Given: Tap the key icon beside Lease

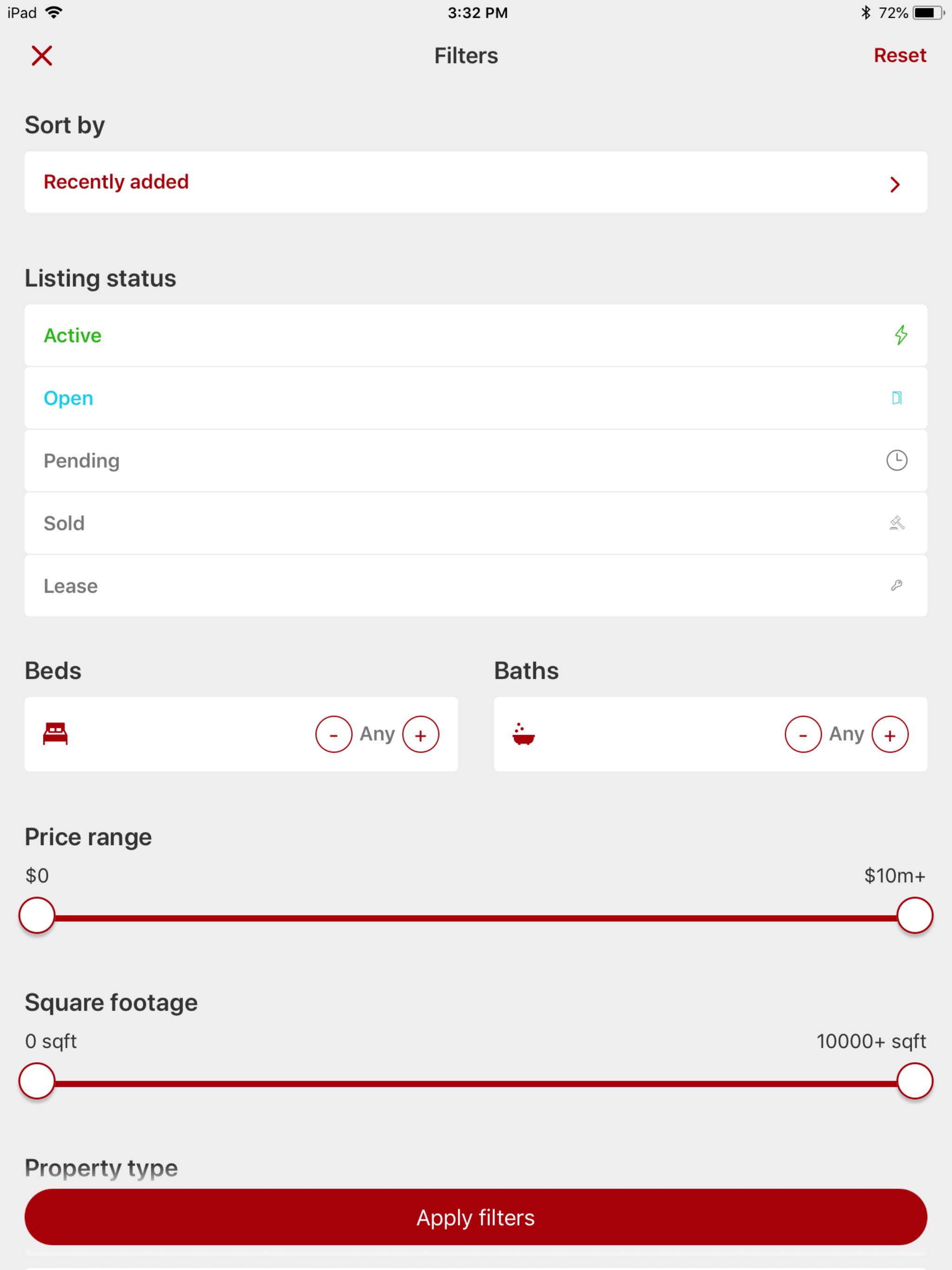Looking at the screenshot, I should [x=896, y=585].
